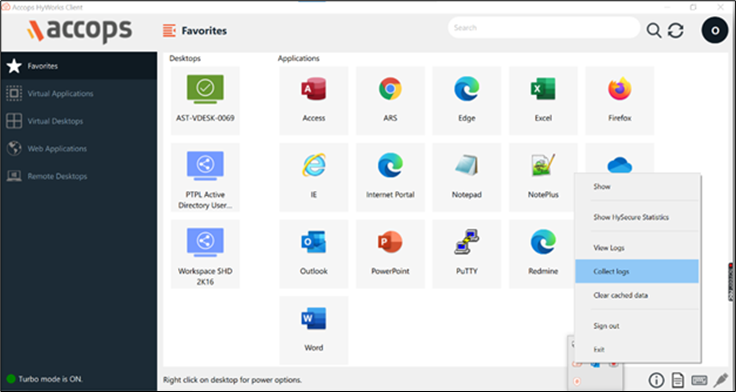Click the keyboard icon in bottom bar

point(699,380)
